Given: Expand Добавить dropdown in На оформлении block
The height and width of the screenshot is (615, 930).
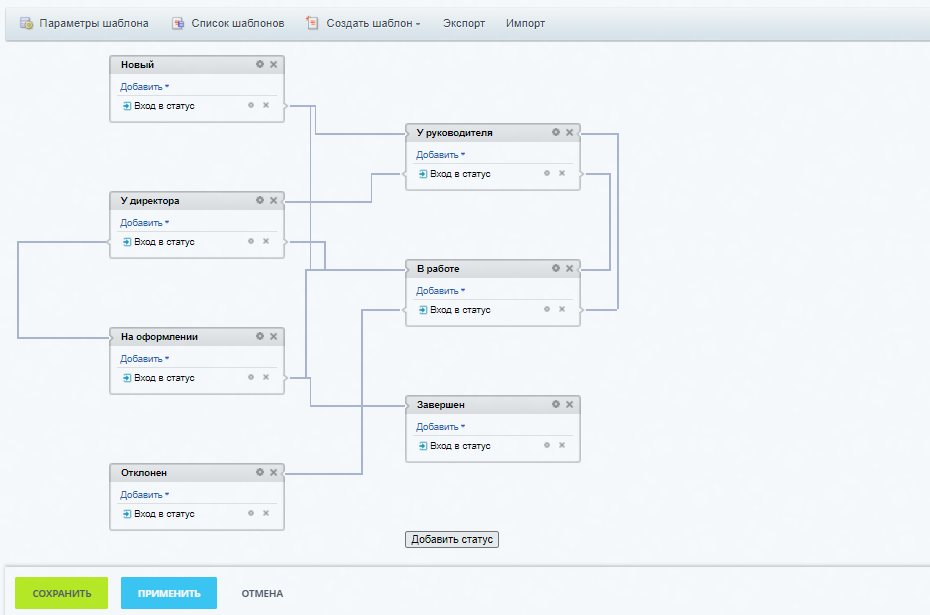Looking at the screenshot, I should click(145, 359).
